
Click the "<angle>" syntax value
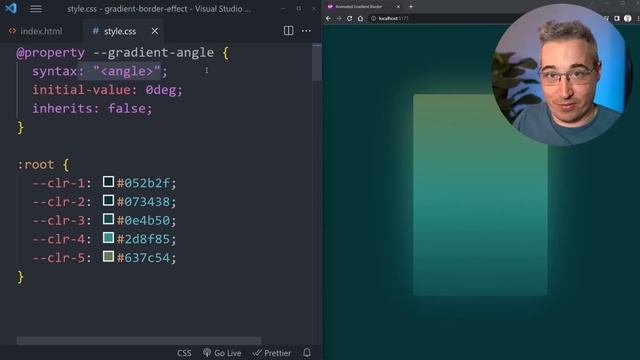pyautogui.click(x=127, y=71)
